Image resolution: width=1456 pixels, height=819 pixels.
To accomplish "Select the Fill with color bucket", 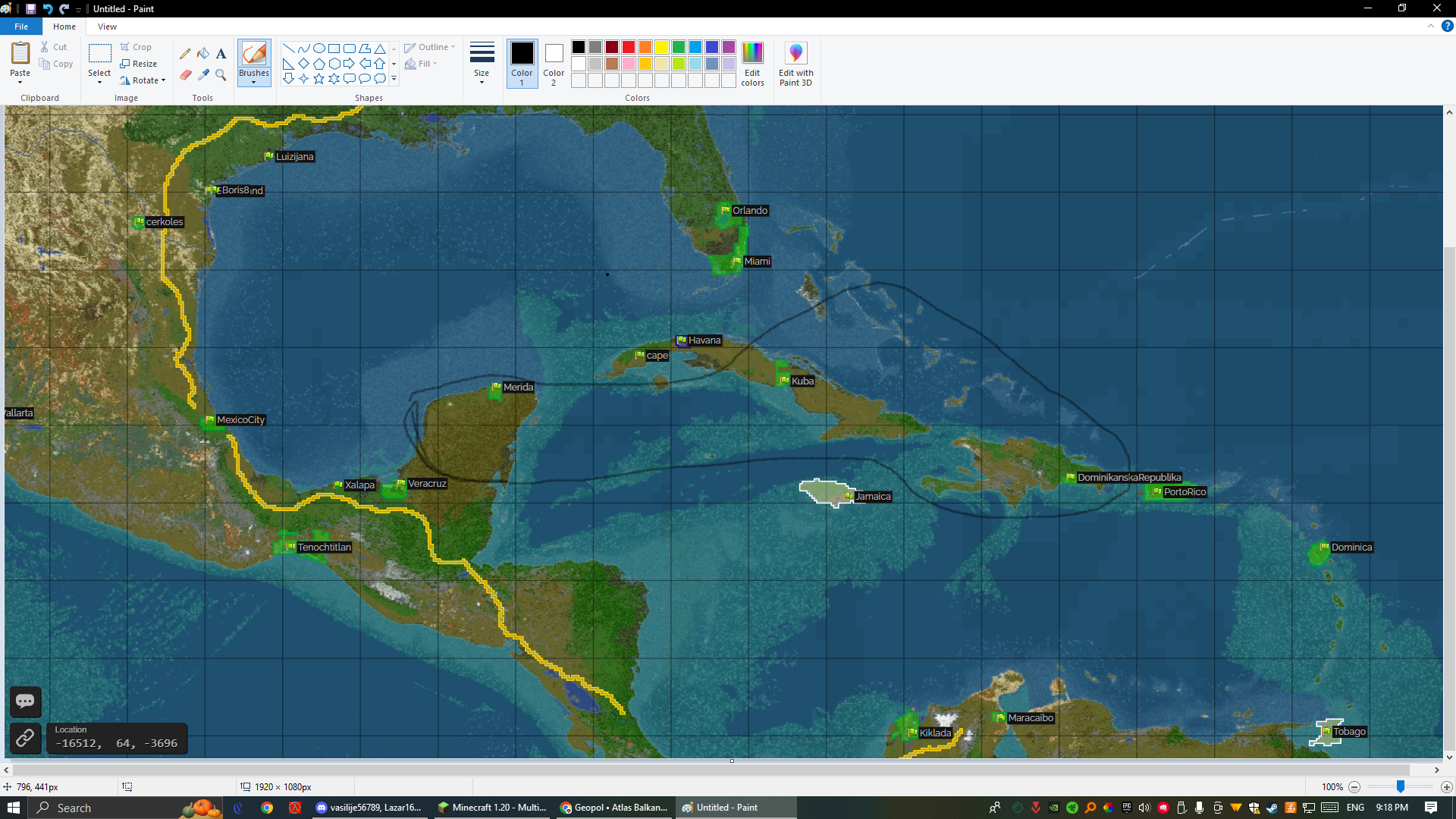I will click(x=203, y=54).
